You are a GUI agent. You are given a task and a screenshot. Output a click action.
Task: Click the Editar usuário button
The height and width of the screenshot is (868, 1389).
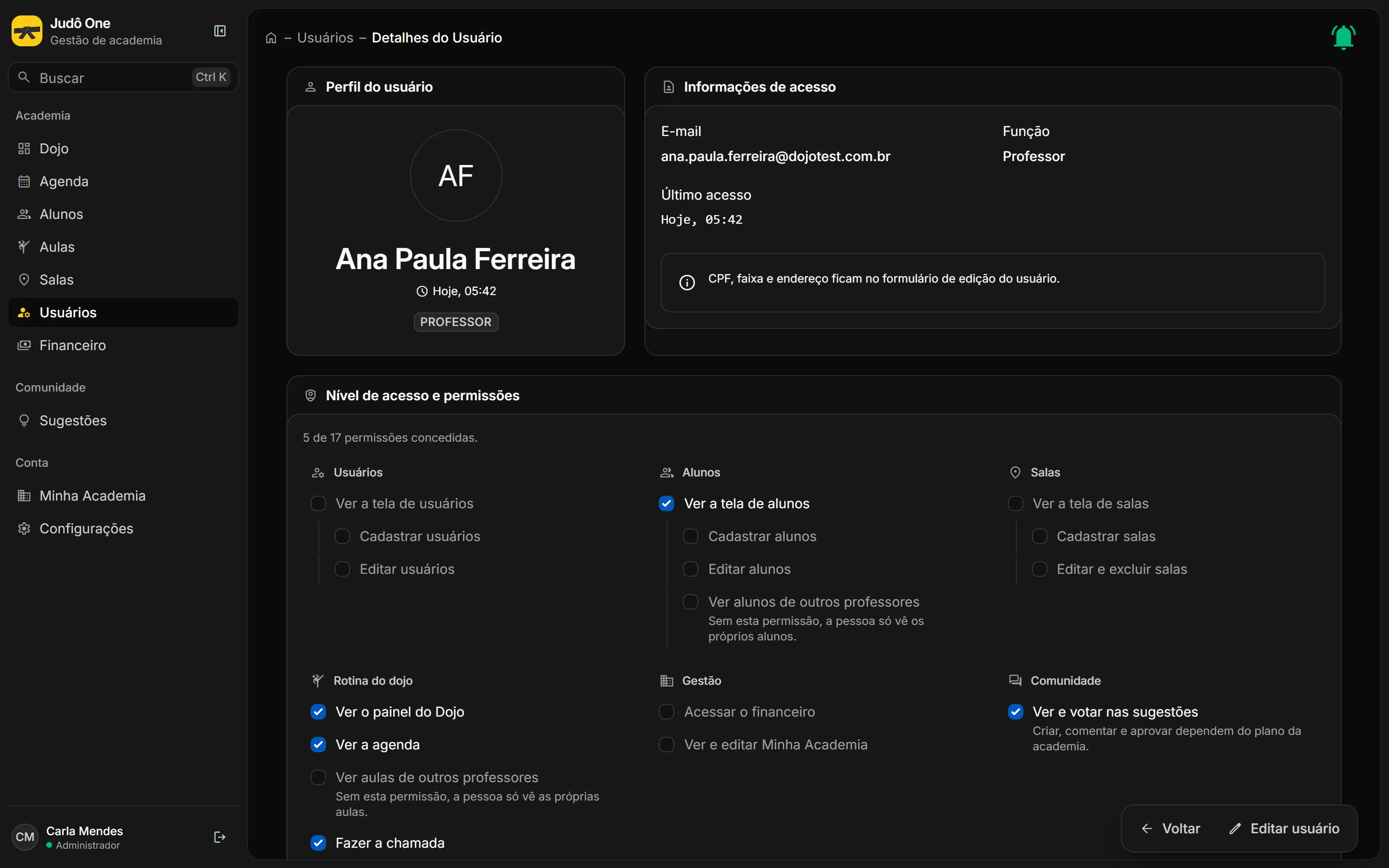coord(1284,828)
